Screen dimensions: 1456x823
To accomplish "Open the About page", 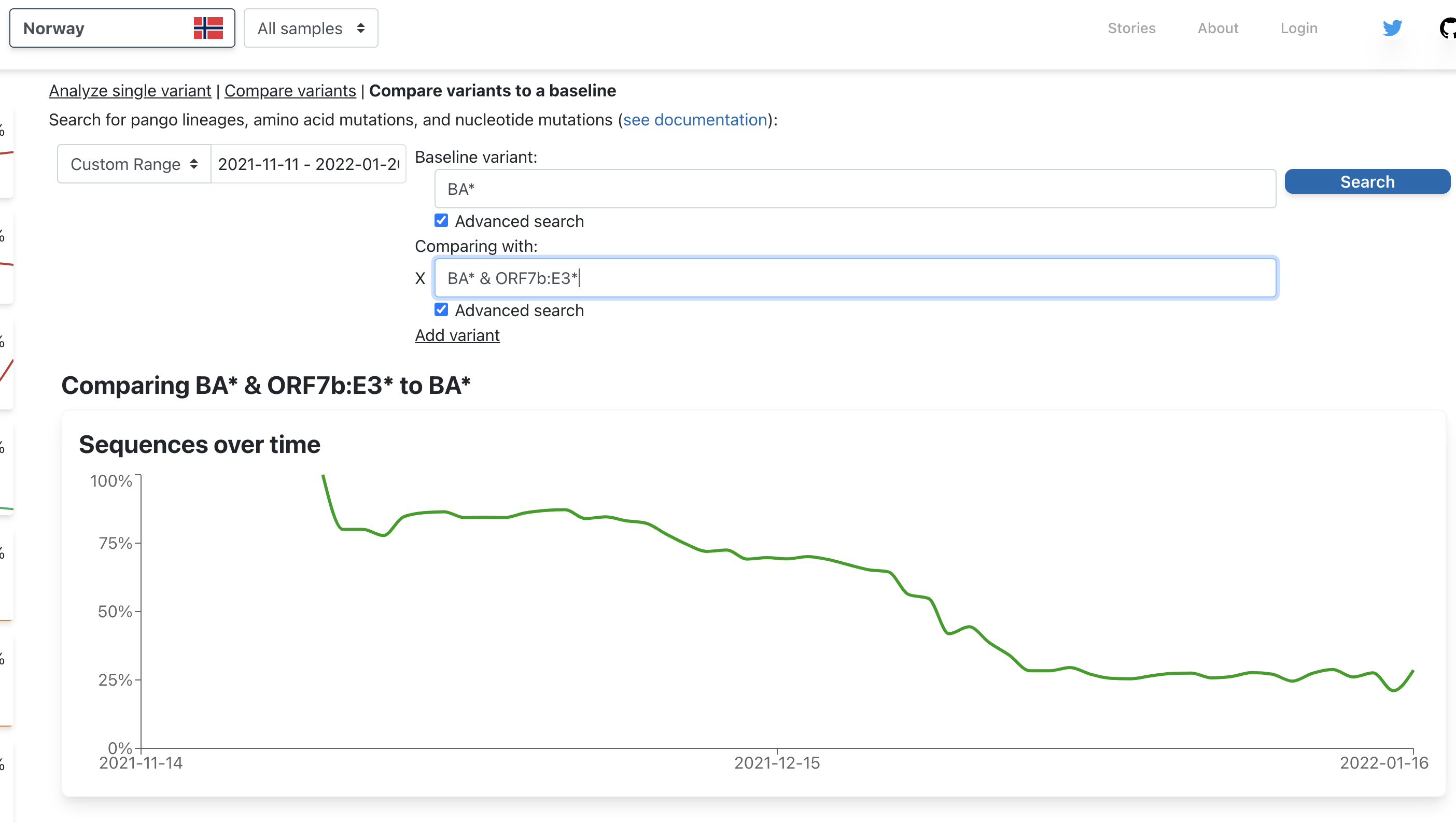I will (1217, 27).
